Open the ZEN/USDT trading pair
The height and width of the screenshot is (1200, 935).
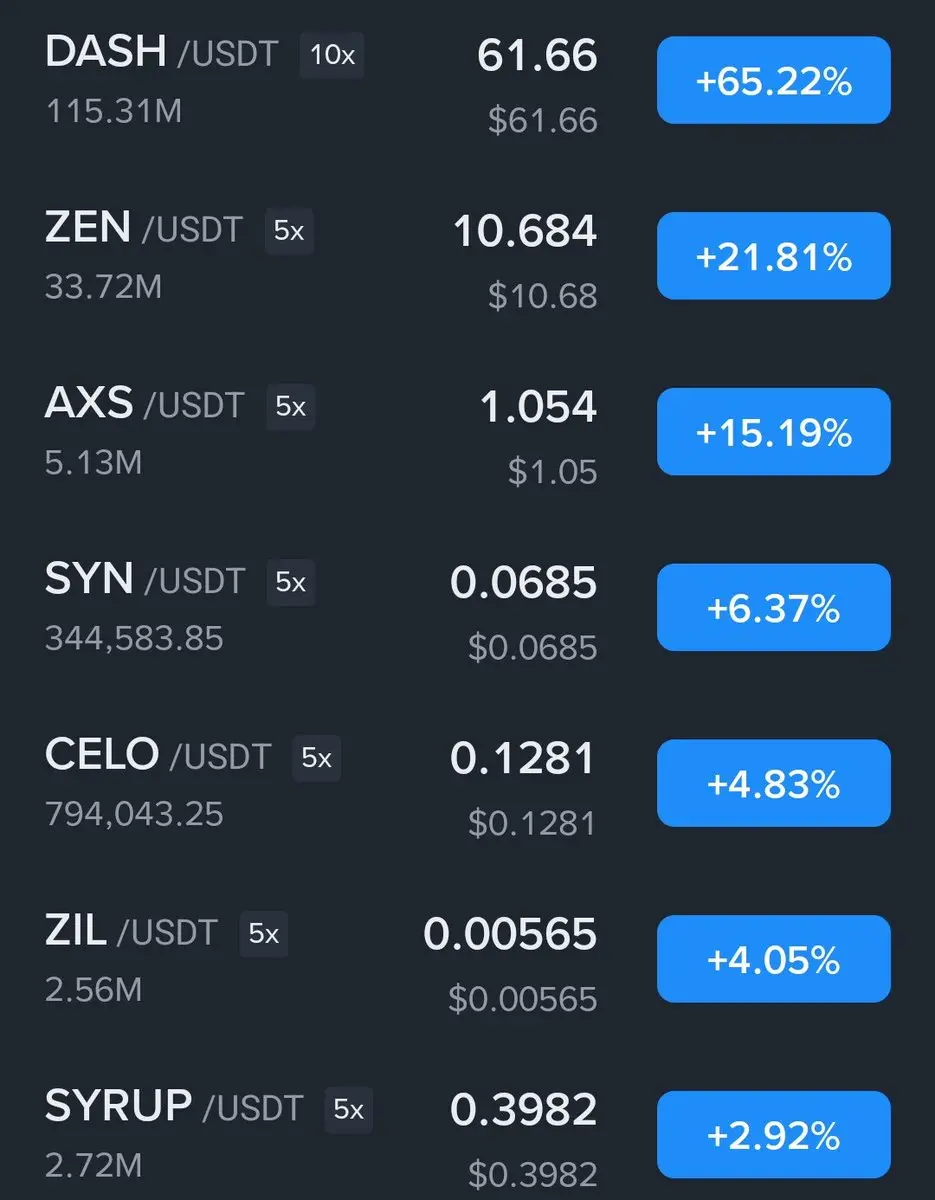pos(143,229)
